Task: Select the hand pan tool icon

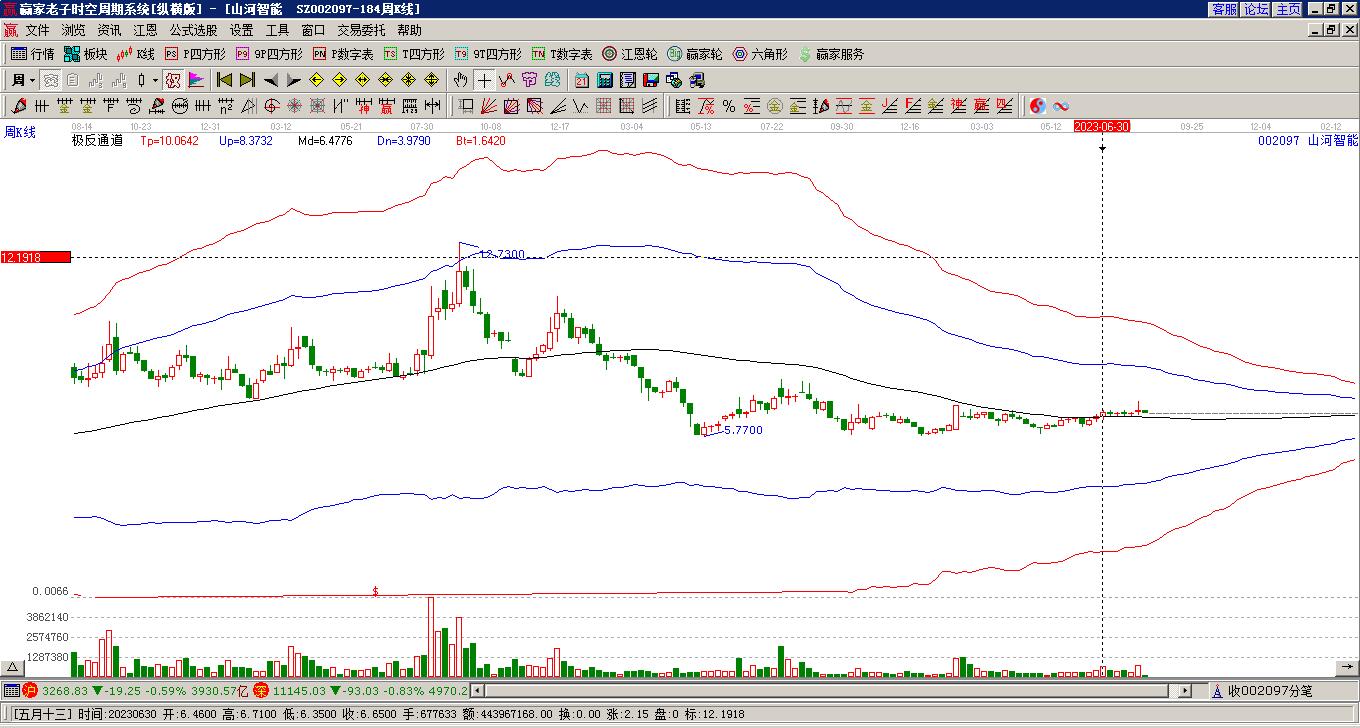Action: pos(460,80)
